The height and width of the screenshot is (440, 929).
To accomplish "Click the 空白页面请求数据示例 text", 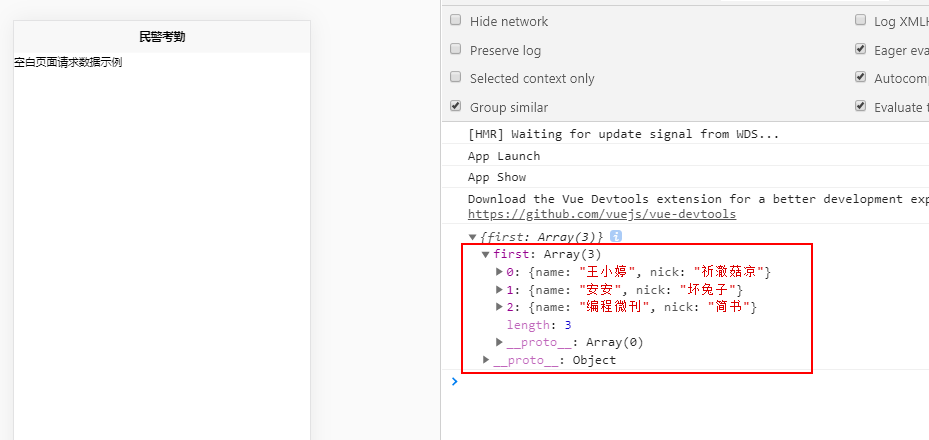I will coord(68,62).
